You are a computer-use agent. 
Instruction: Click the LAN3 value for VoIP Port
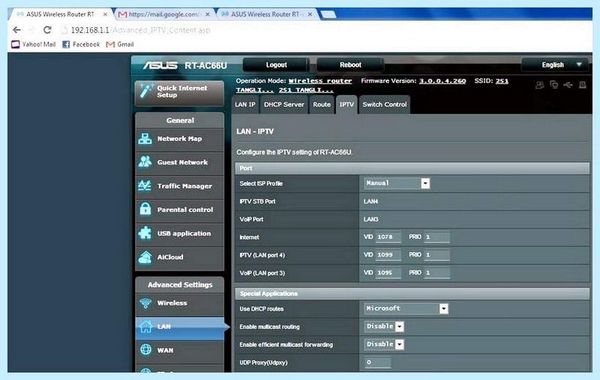(371, 220)
